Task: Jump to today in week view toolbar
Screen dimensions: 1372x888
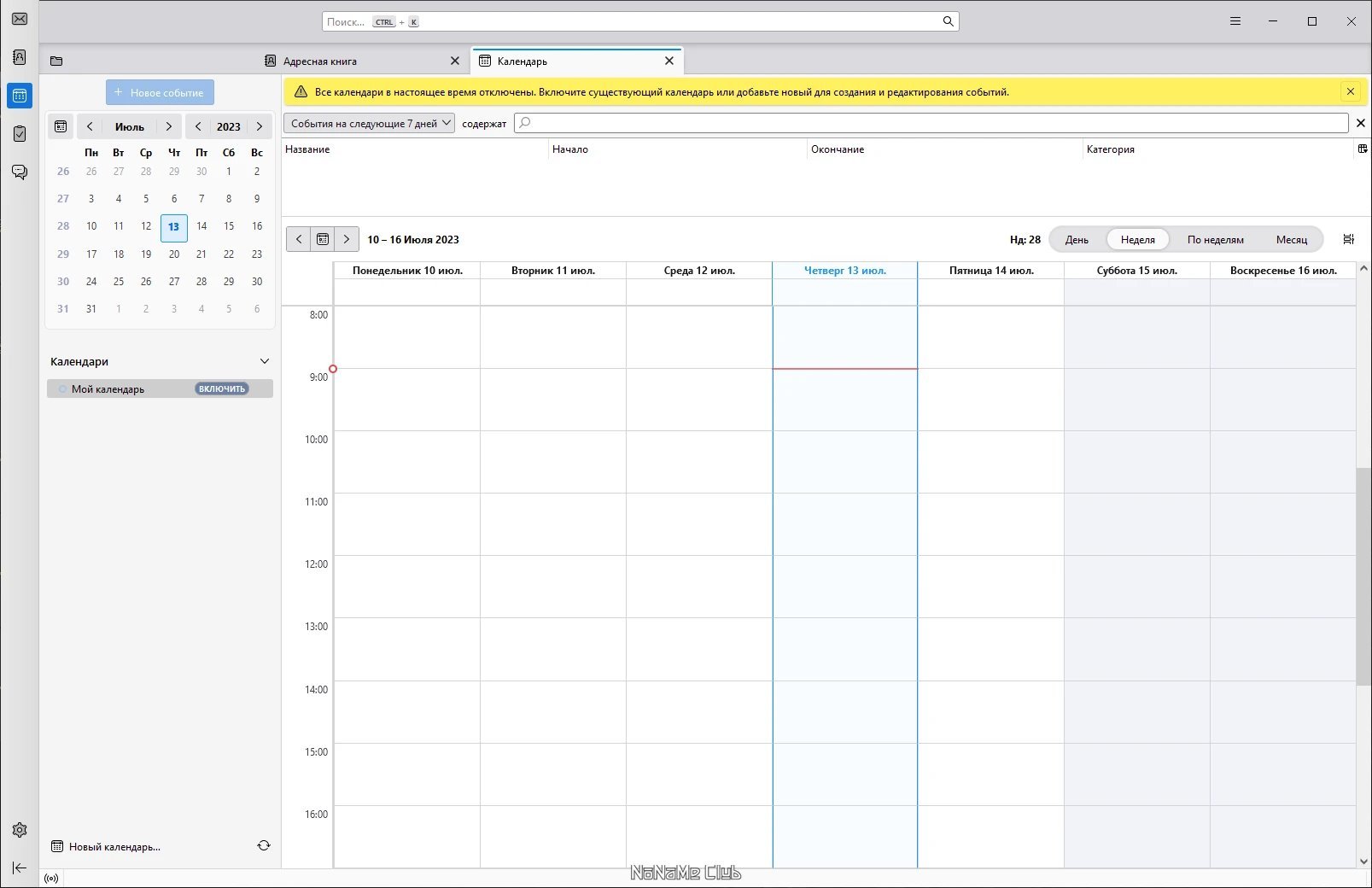Action: pos(323,239)
